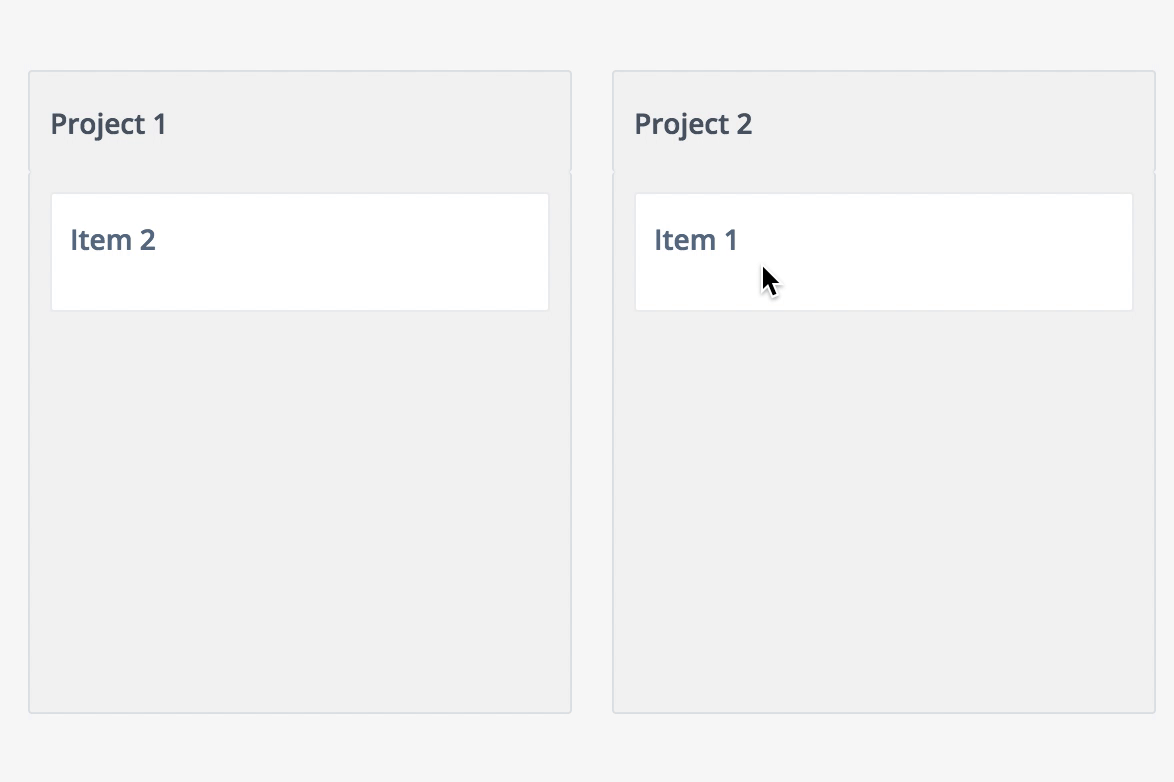Click the Item 2 label text
This screenshot has height=782, width=1174.
[x=112, y=239]
